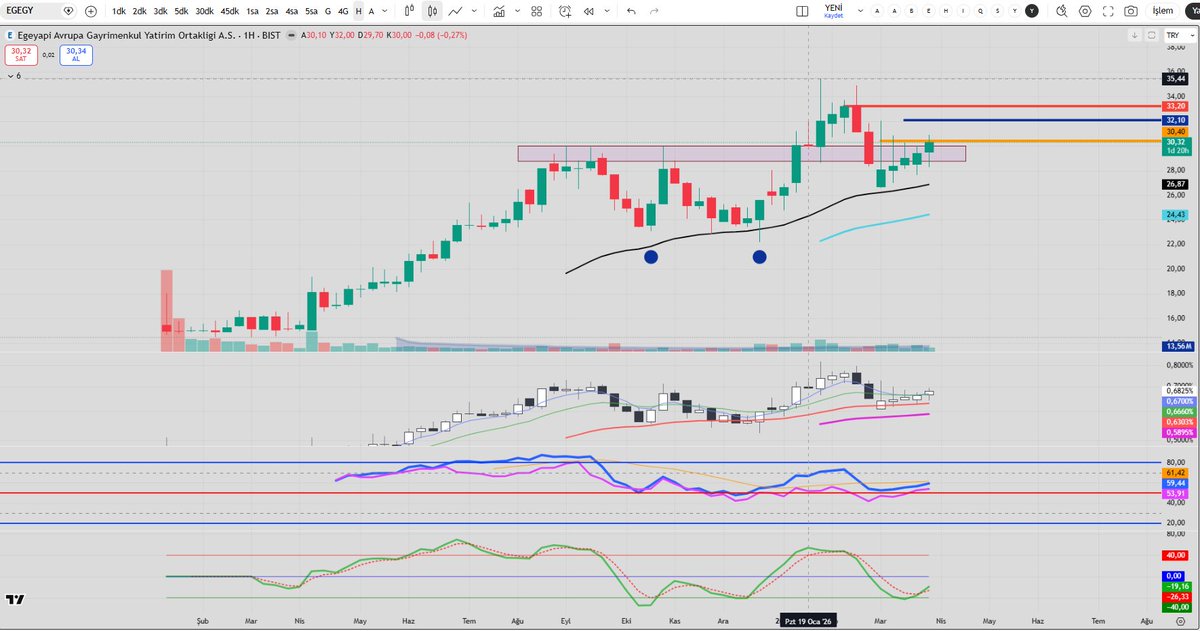Select the 3dk timeframe
The height and width of the screenshot is (631, 1200).
click(160, 11)
